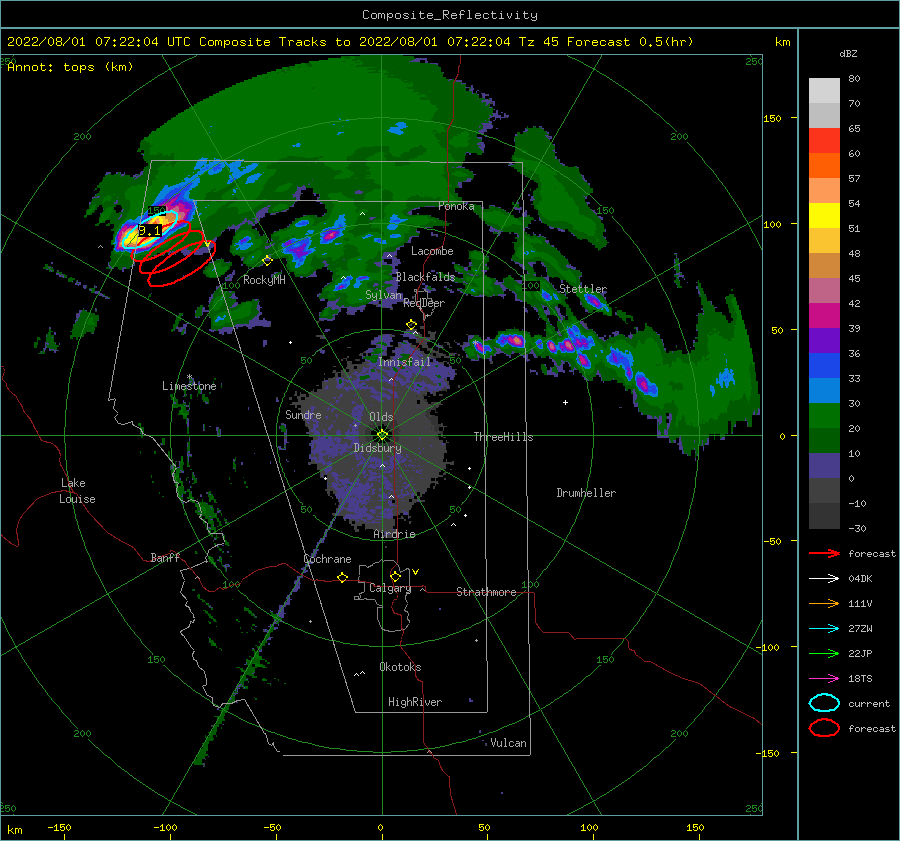Click the red forecast ellipses near RockyMH

174,254
